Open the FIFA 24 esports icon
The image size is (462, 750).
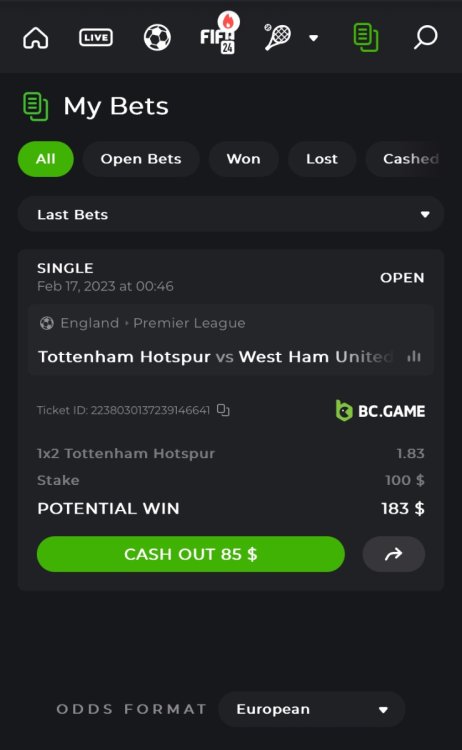coord(219,33)
